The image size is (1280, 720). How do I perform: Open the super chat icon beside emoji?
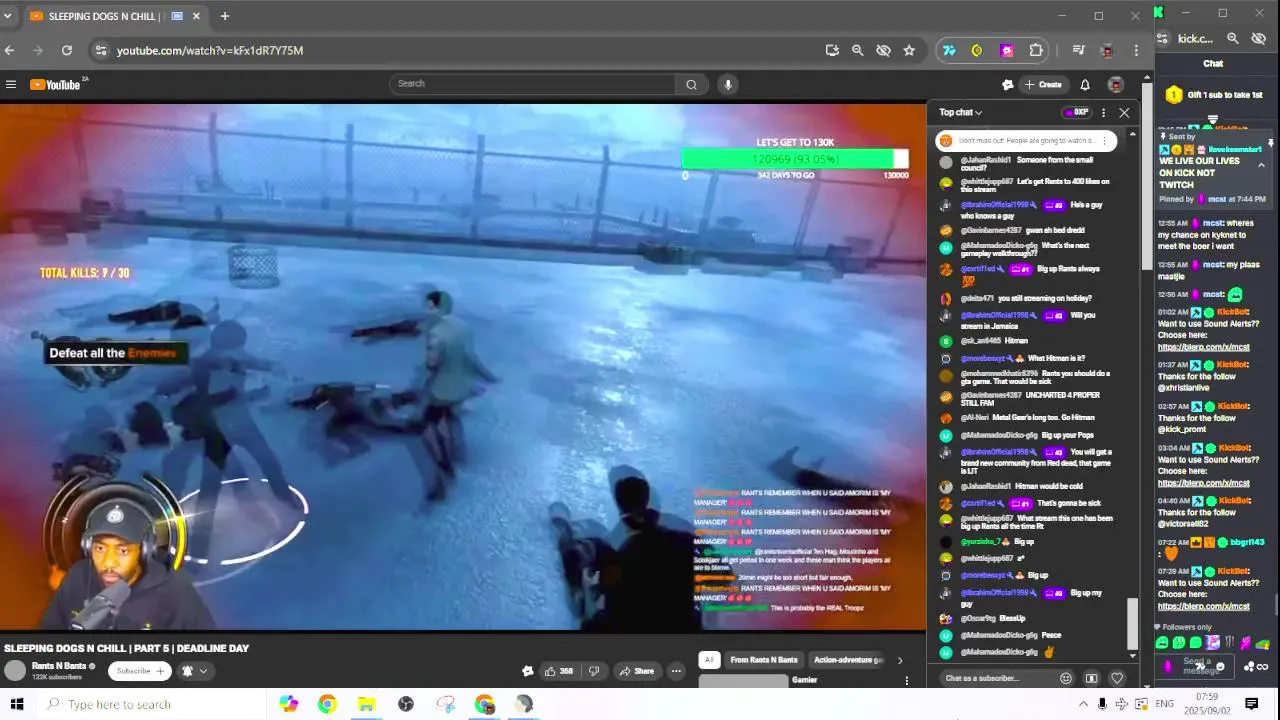(x=1091, y=678)
